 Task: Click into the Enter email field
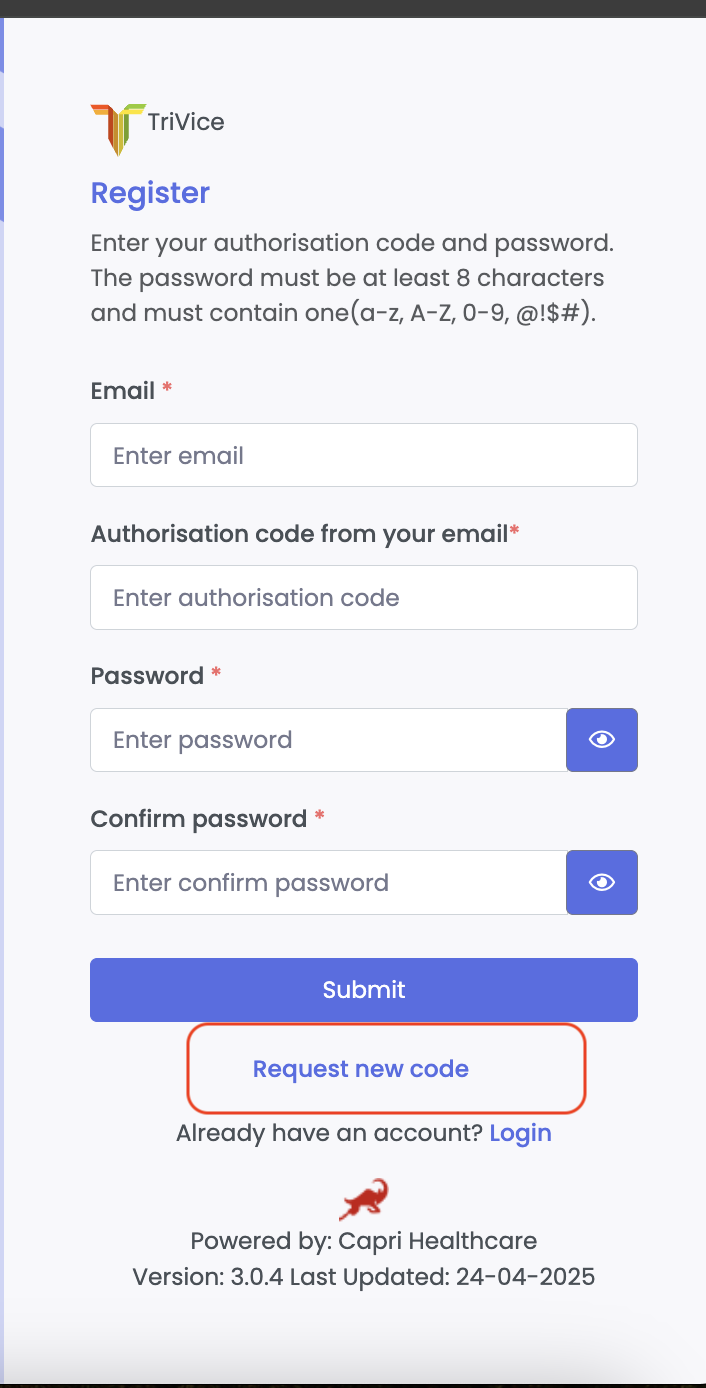363,455
